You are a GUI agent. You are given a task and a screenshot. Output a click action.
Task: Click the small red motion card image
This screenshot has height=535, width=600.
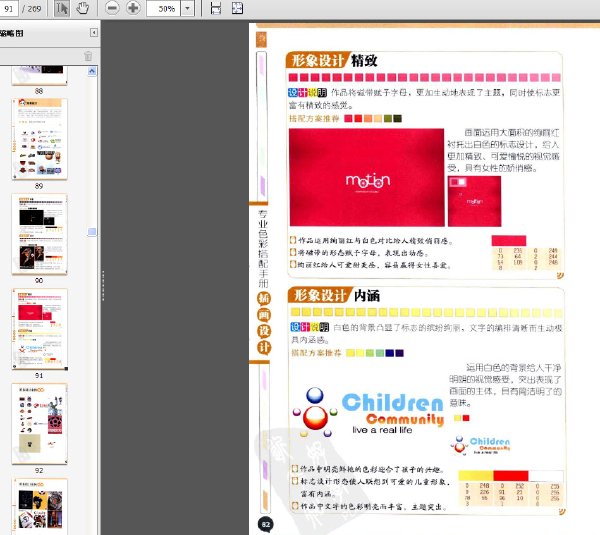coord(474,201)
